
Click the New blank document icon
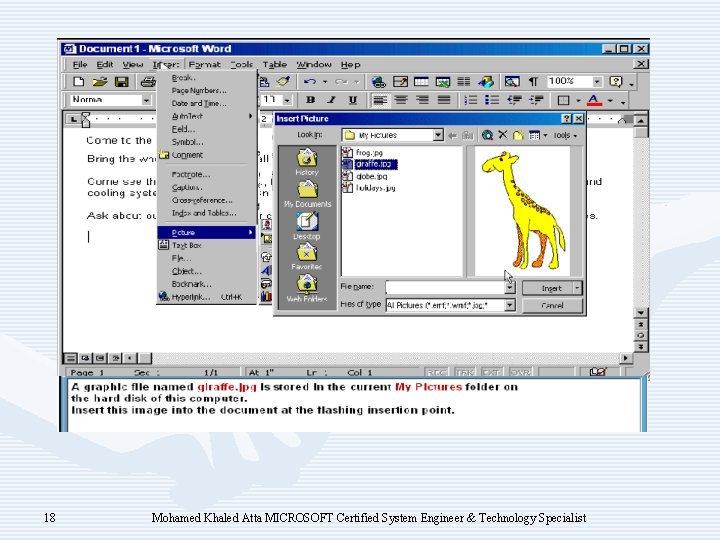(x=79, y=82)
